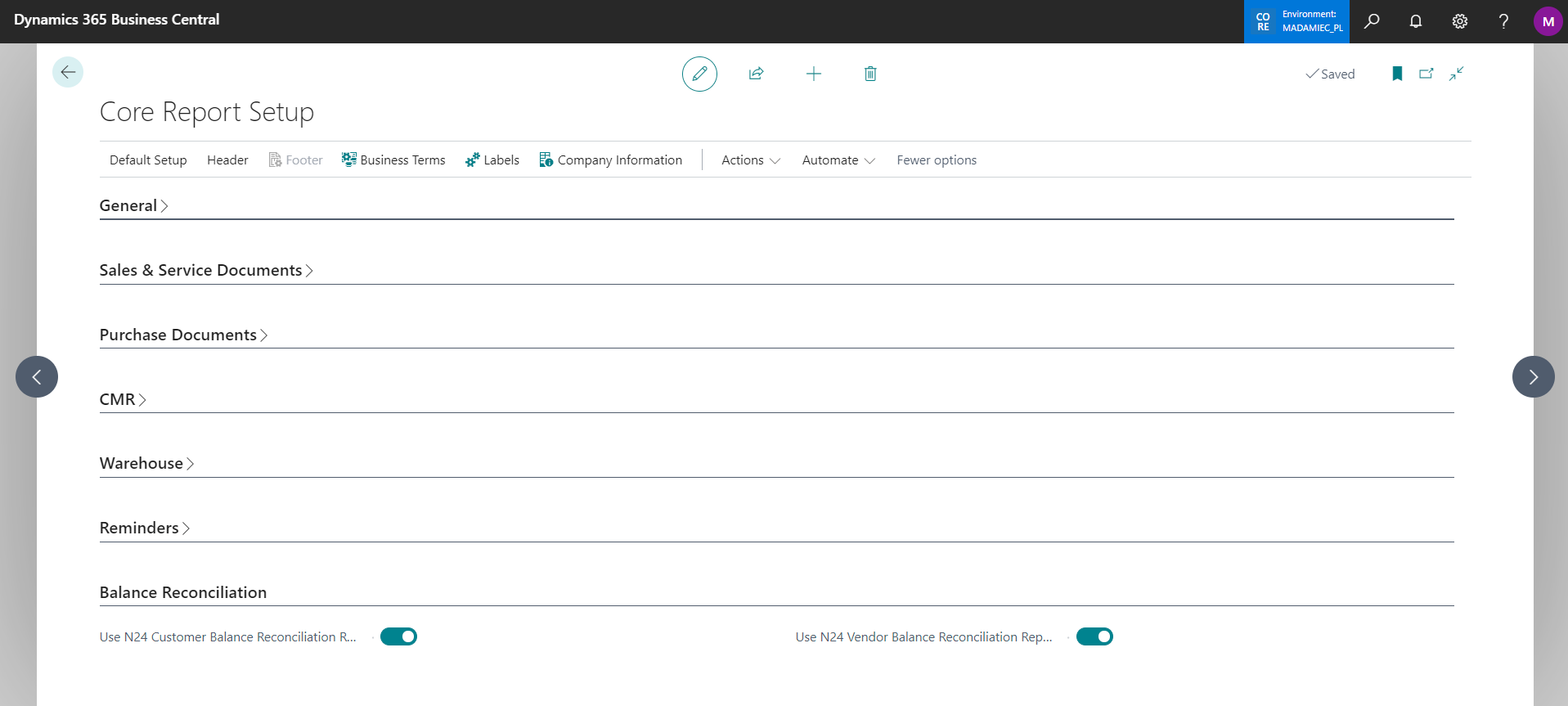Image resolution: width=1568 pixels, height=706 pixels.
Task: Go back using the back arrow button
Action: [68, 72]
